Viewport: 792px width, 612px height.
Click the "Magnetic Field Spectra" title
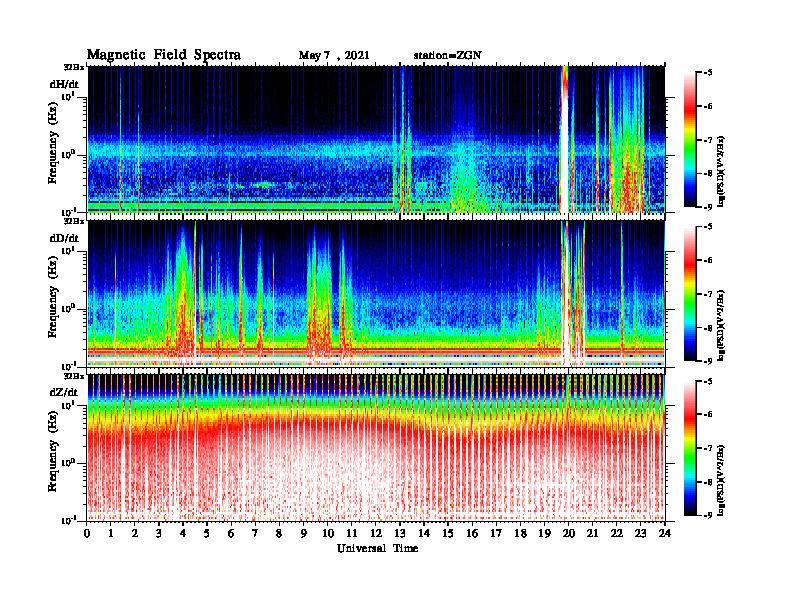(164, 55)
